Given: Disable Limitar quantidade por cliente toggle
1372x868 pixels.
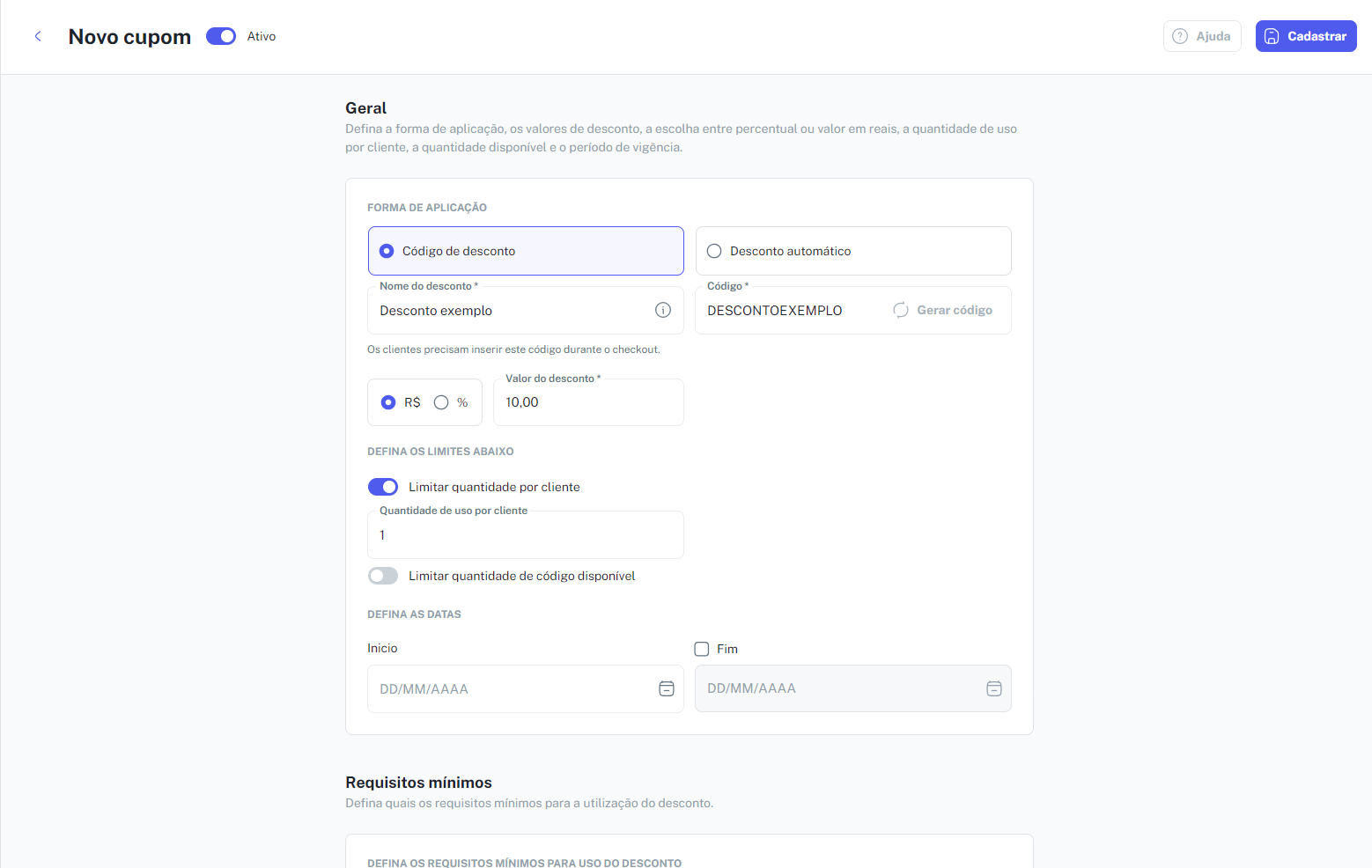Looking at the screenshot, I should [x=383, y=487].
